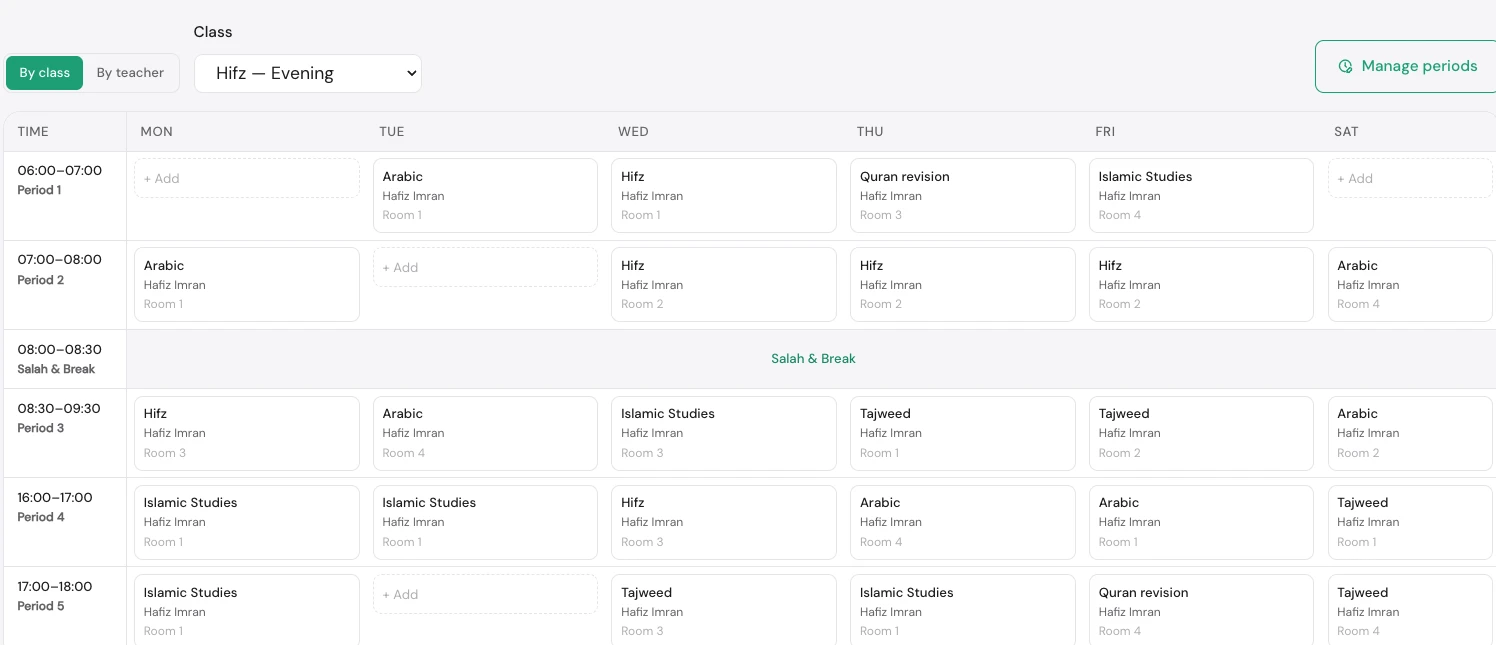Screen dimensions: 1496x645
Task: Open Manage periods
Action: point(1407,67)
